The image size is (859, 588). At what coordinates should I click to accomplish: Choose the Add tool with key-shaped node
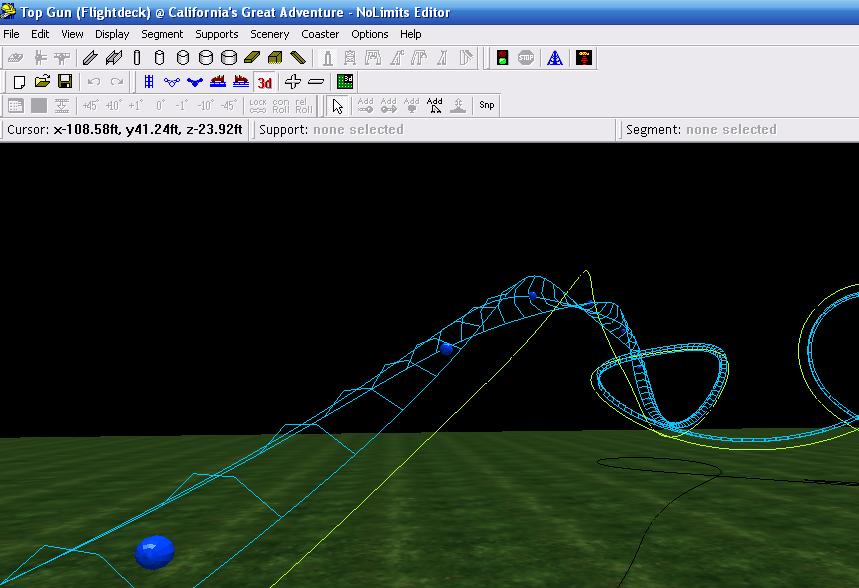point(365,105)
